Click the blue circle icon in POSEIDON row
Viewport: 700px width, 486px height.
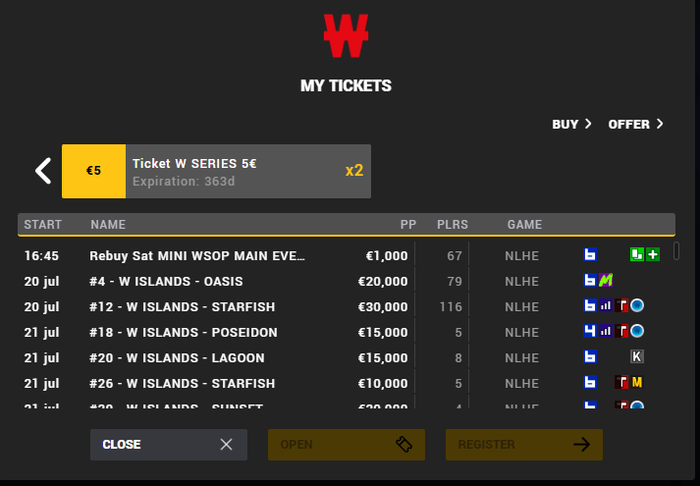tap(636, 332)
